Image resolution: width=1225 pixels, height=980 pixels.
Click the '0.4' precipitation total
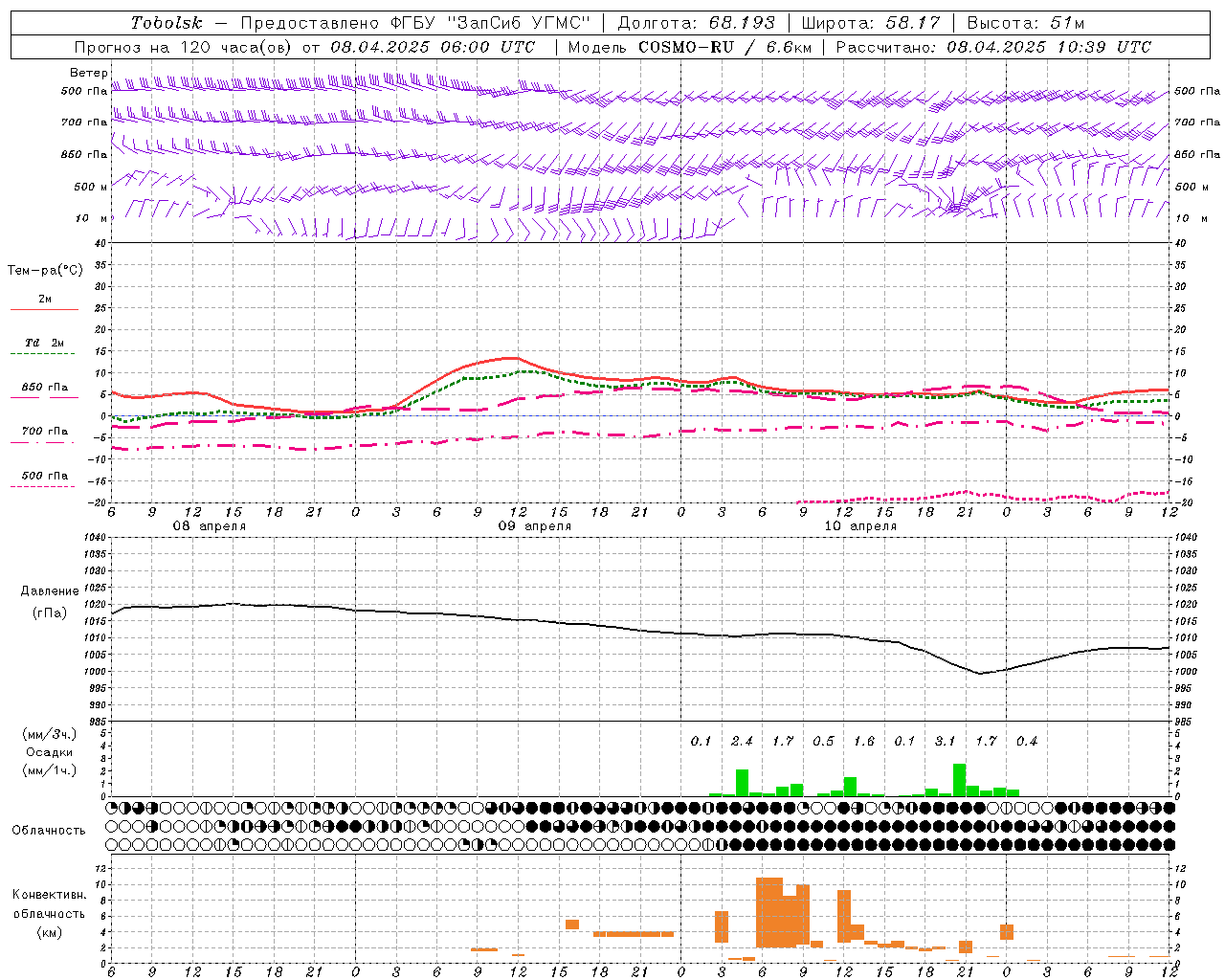[x=1027, y=741]
